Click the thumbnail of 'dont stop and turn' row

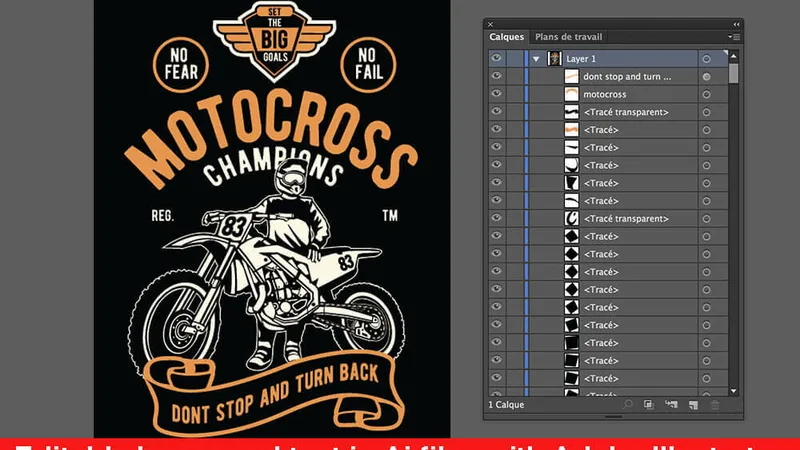click(x=571, y=77)
